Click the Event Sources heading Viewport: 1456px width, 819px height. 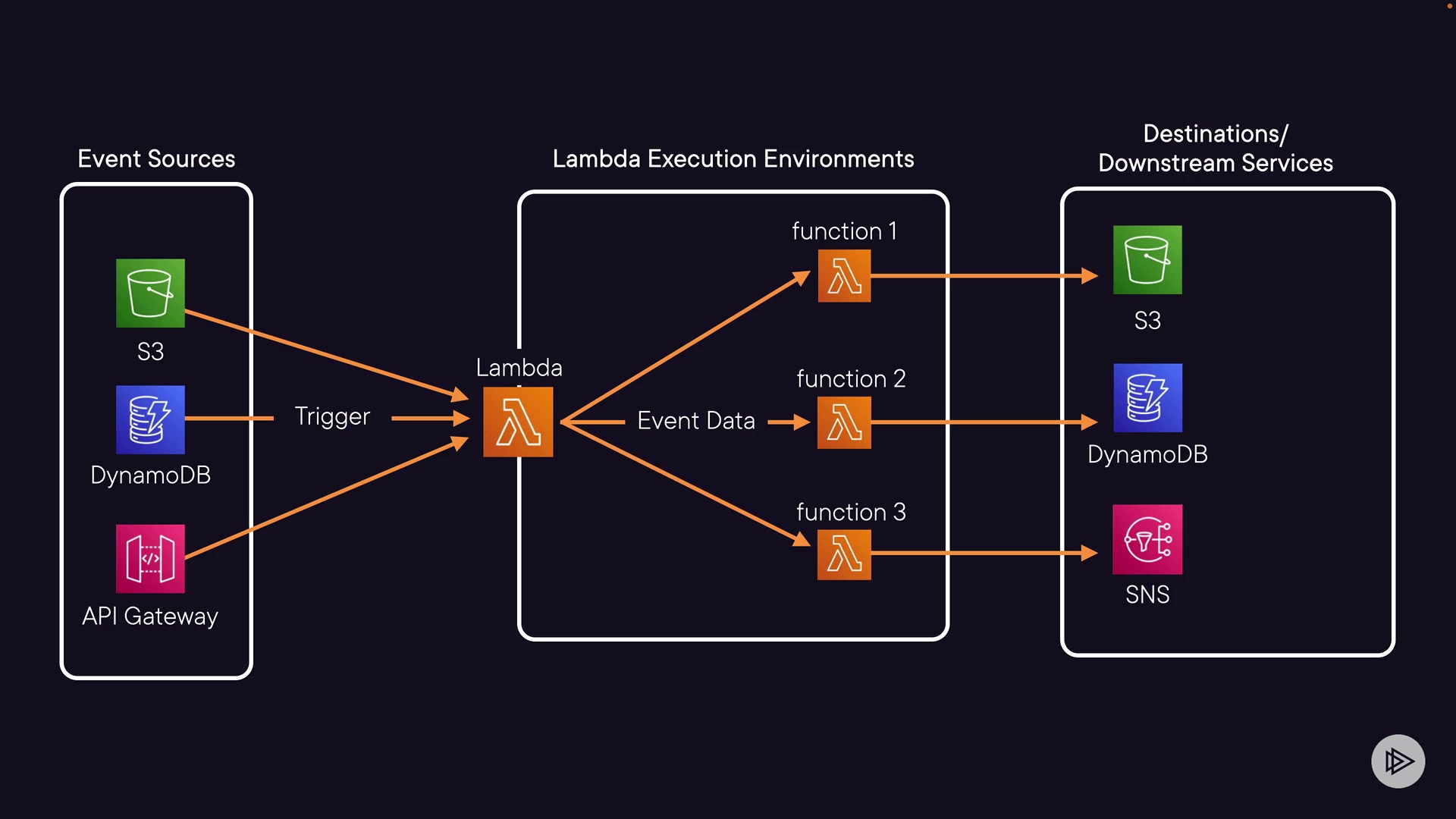[156, 159]
